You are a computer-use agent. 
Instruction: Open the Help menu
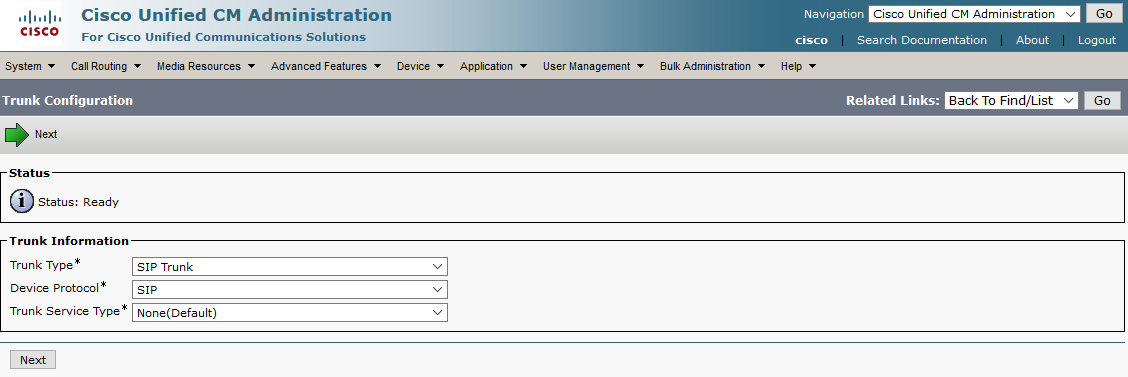click(x=799, y=66)
